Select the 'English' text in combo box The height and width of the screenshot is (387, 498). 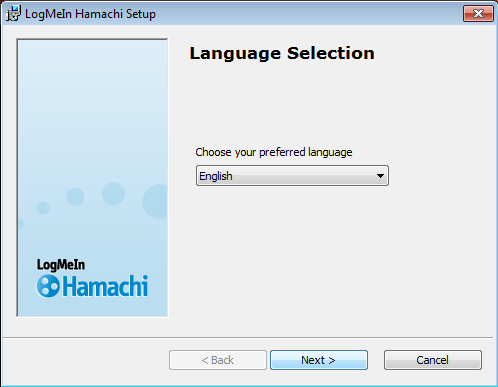[216, 176]
